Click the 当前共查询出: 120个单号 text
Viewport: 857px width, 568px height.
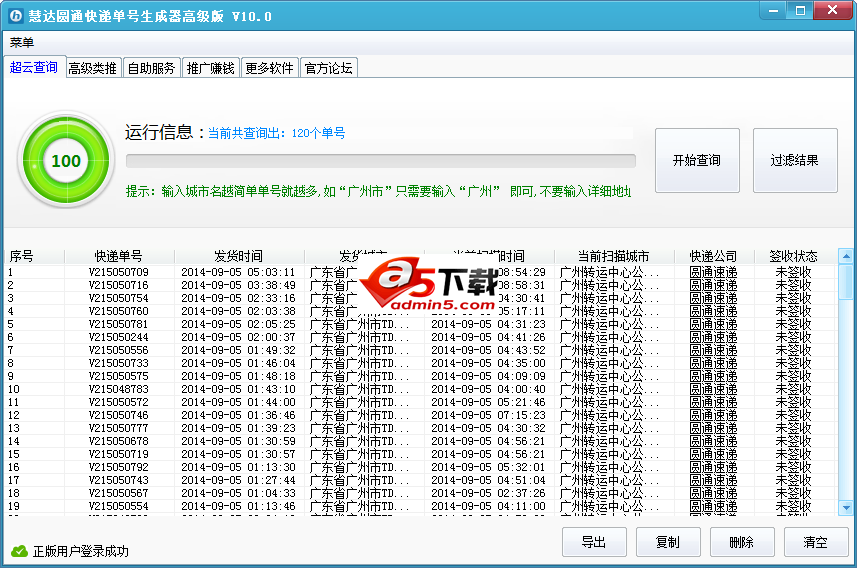coord(277,133)
